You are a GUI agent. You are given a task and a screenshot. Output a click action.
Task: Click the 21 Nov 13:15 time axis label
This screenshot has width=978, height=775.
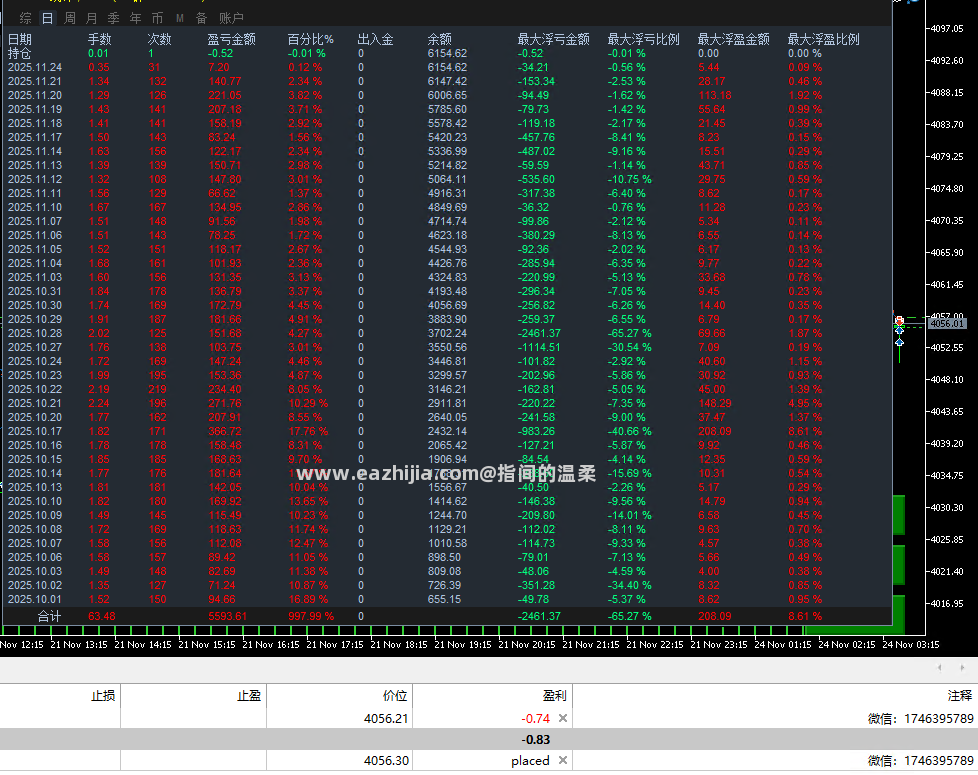(79, 645)
